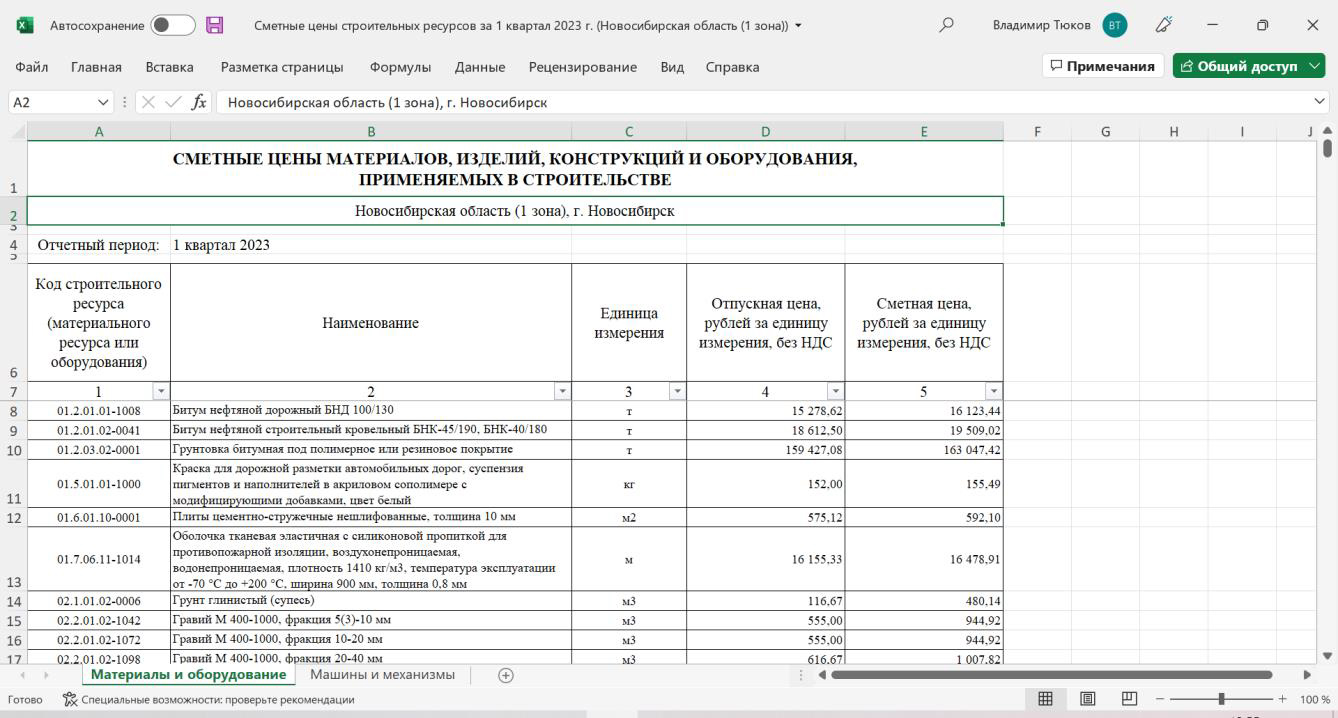
Task: Click next sheet navigation arrow
Action: pos(47,676)
